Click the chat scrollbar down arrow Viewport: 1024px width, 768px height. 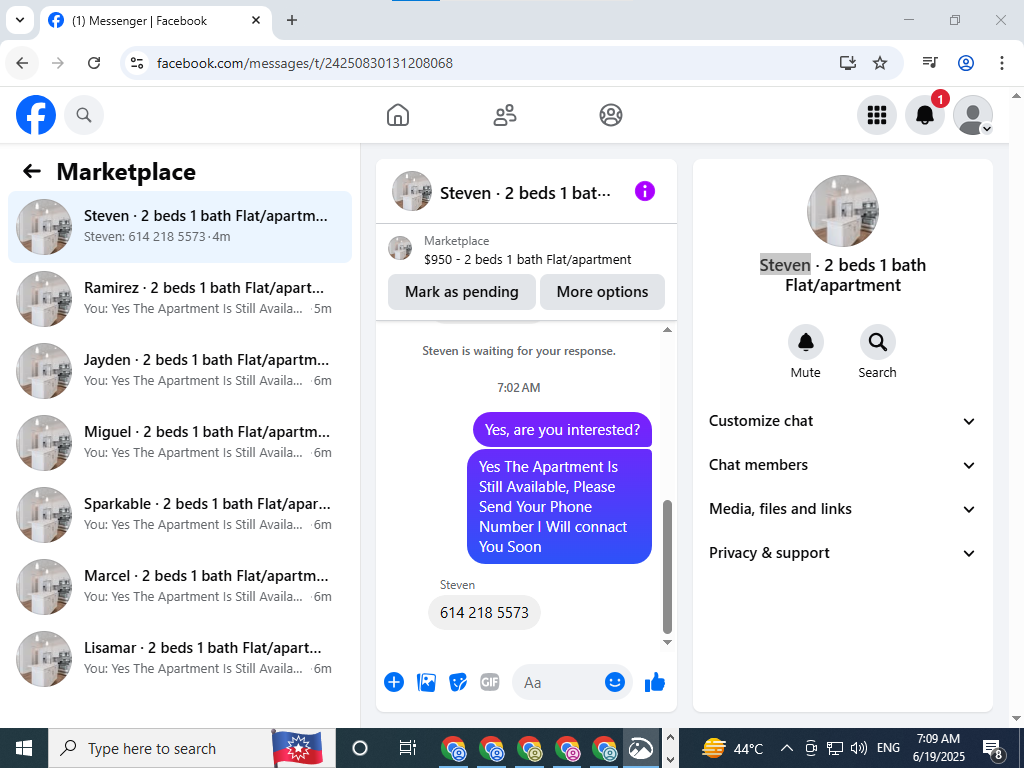coord(667,642)
